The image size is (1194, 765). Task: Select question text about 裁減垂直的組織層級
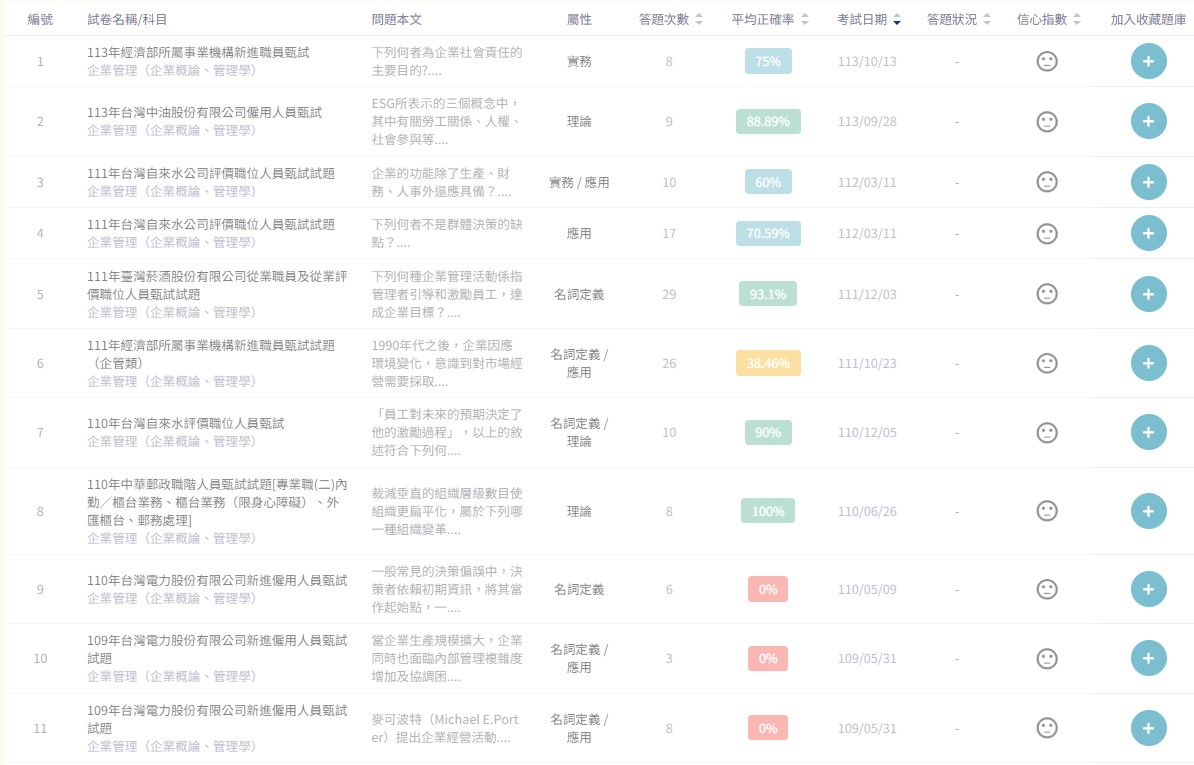point(447,511)
